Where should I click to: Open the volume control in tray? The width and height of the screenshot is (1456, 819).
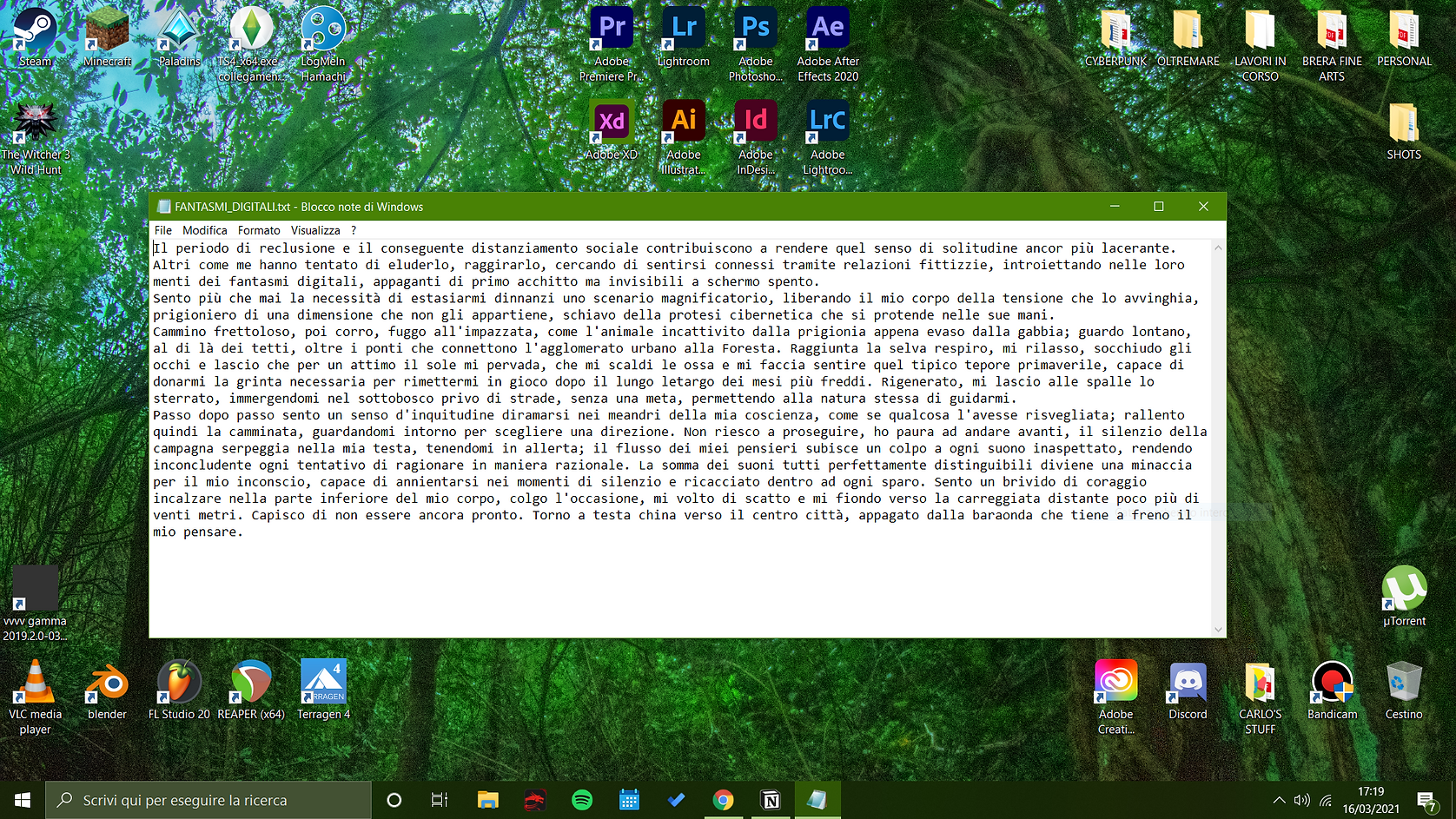[1301, 800]
